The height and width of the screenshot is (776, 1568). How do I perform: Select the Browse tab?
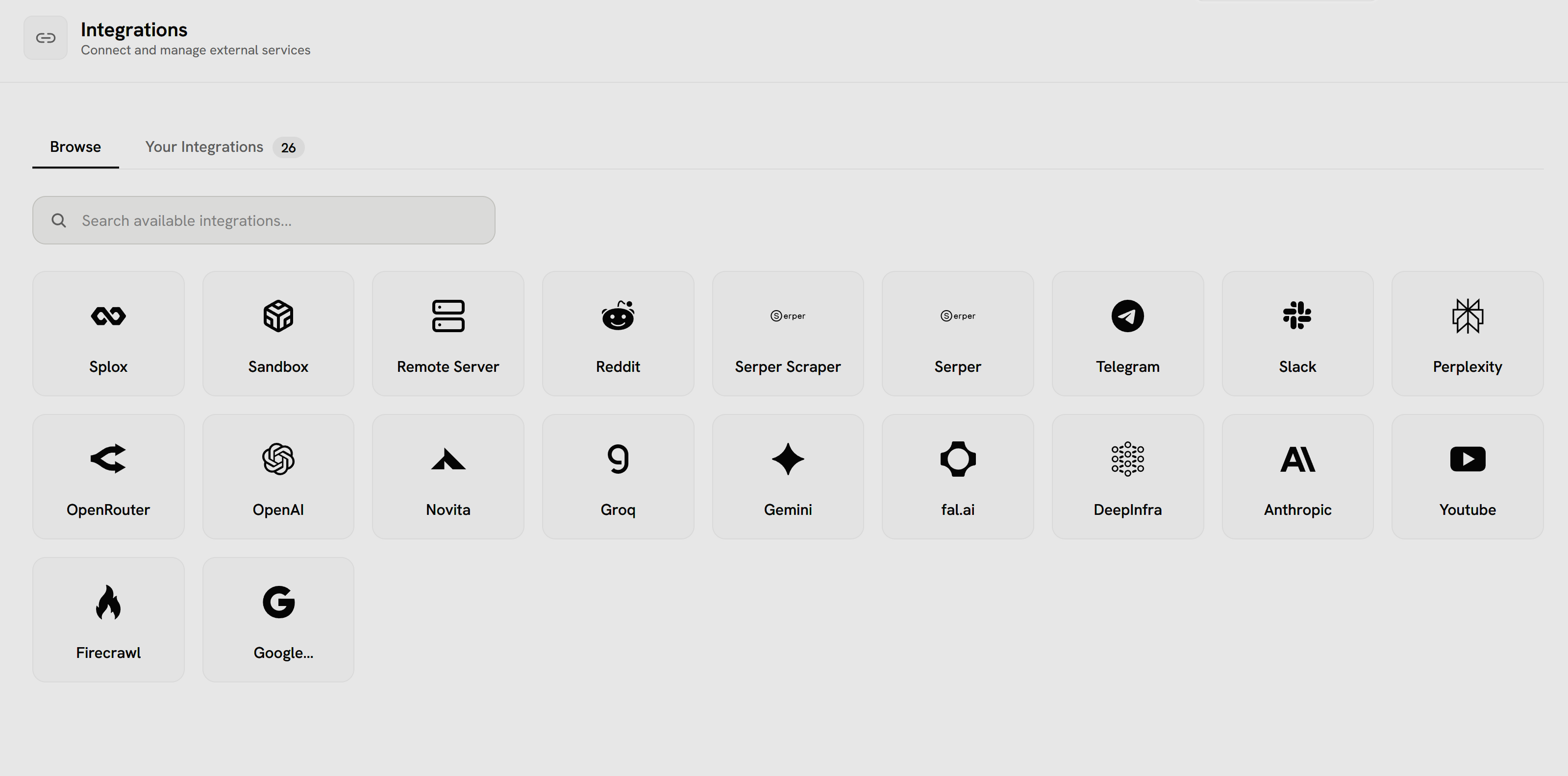tap(75, 147)
